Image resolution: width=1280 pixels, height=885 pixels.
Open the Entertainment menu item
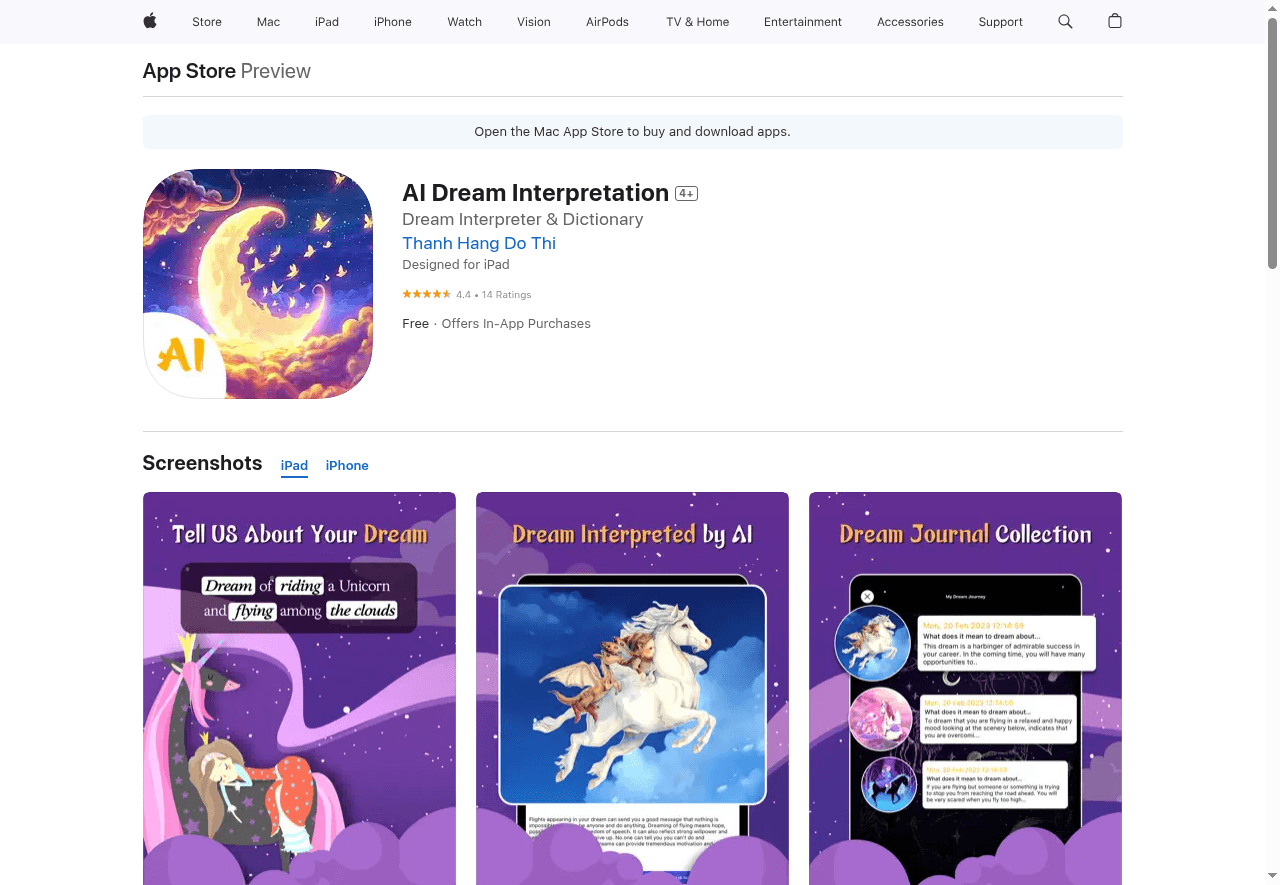coord(803,22)
